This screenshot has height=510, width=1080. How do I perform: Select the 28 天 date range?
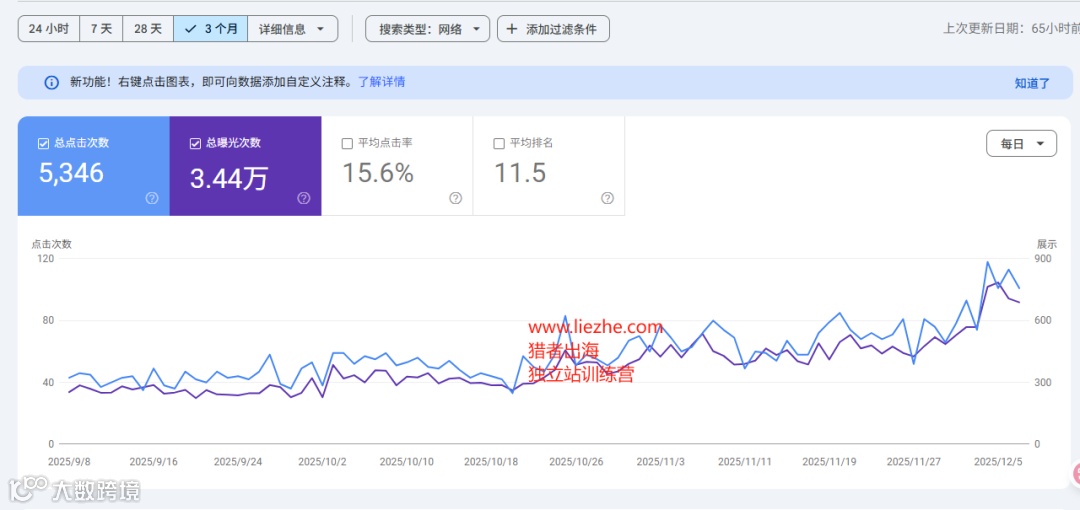[x=148, y=30]
